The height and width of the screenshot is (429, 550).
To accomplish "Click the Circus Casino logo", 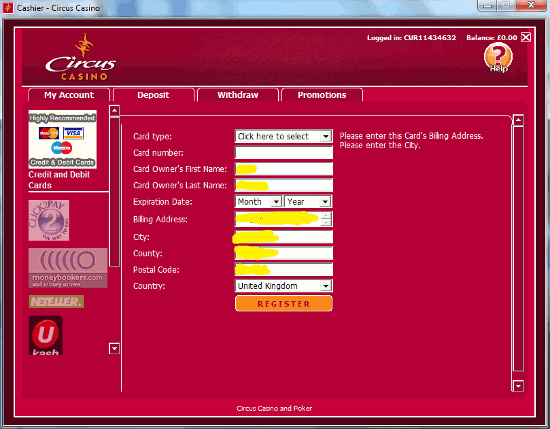I will coord(81,58).
